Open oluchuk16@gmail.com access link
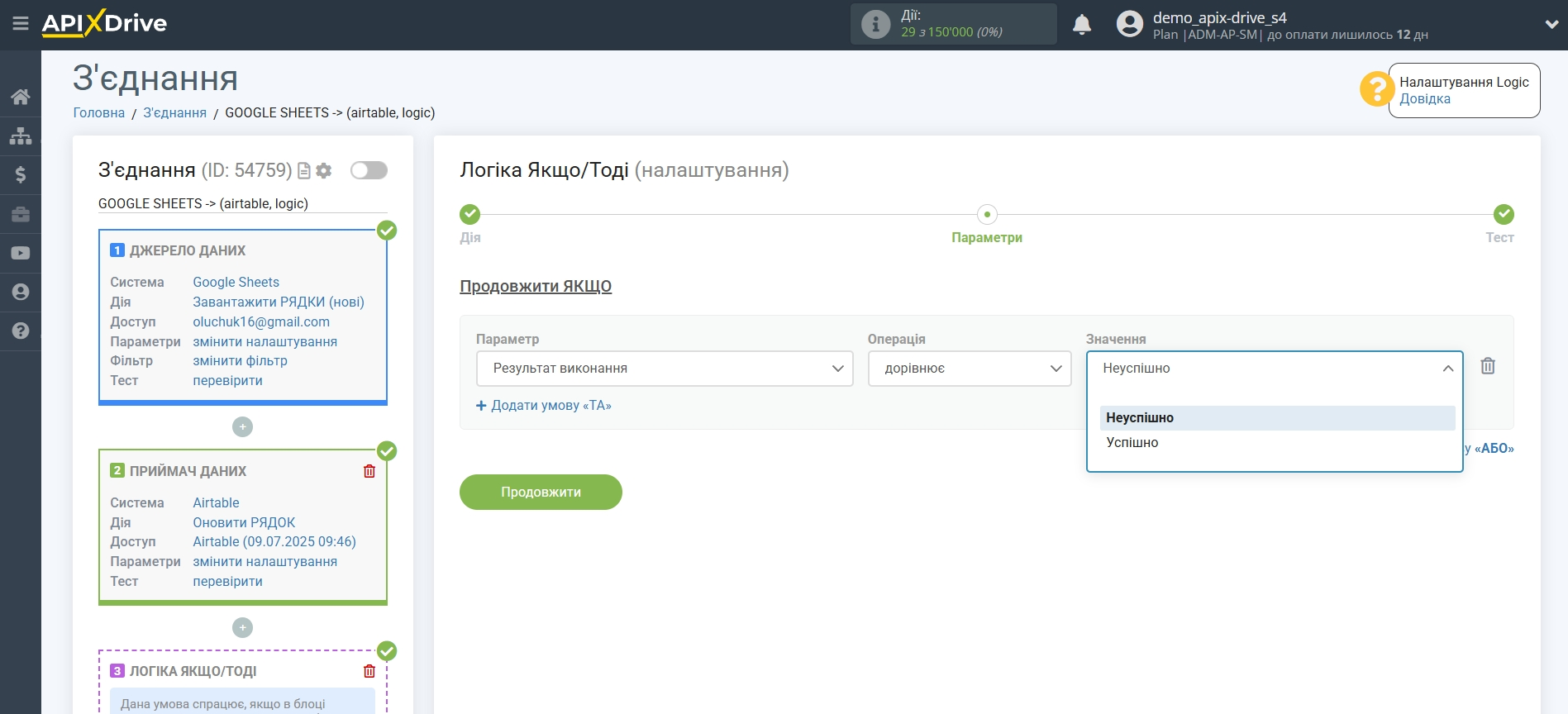Viewport: 1568px width, 714px height. point(261,322)
